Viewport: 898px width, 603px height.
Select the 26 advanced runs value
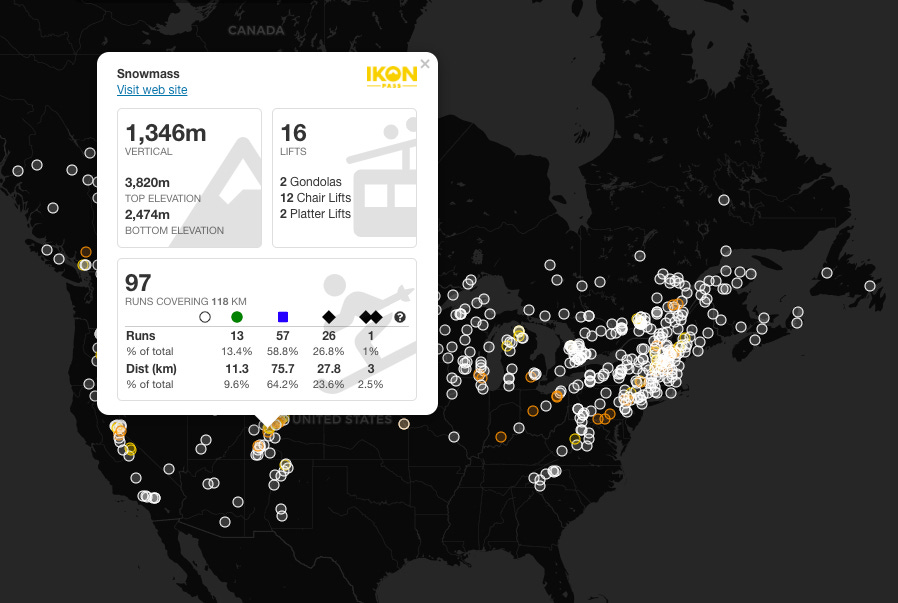click(329, 336)
